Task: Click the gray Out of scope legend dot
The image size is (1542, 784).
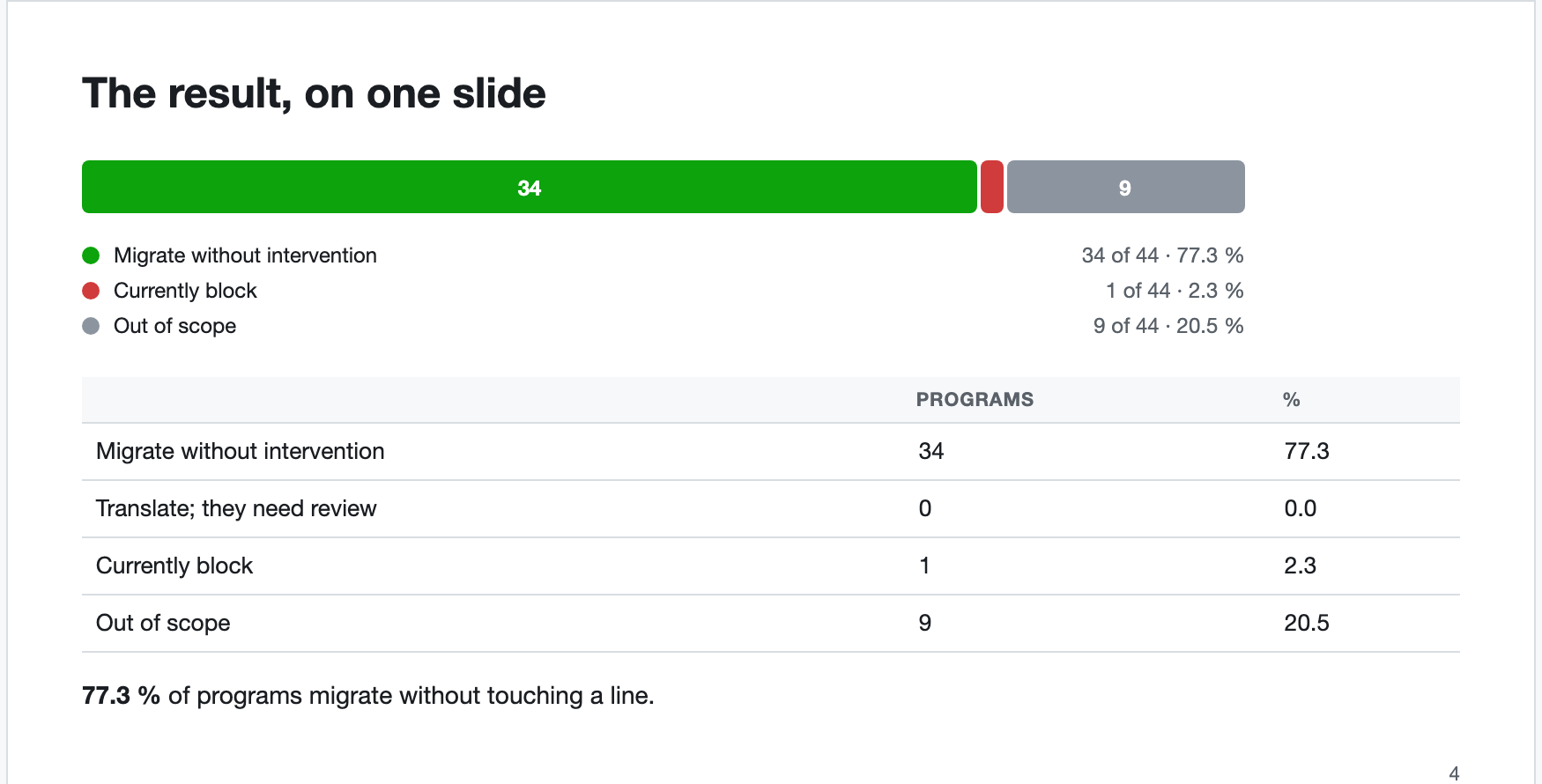Action: click(91, 326)
